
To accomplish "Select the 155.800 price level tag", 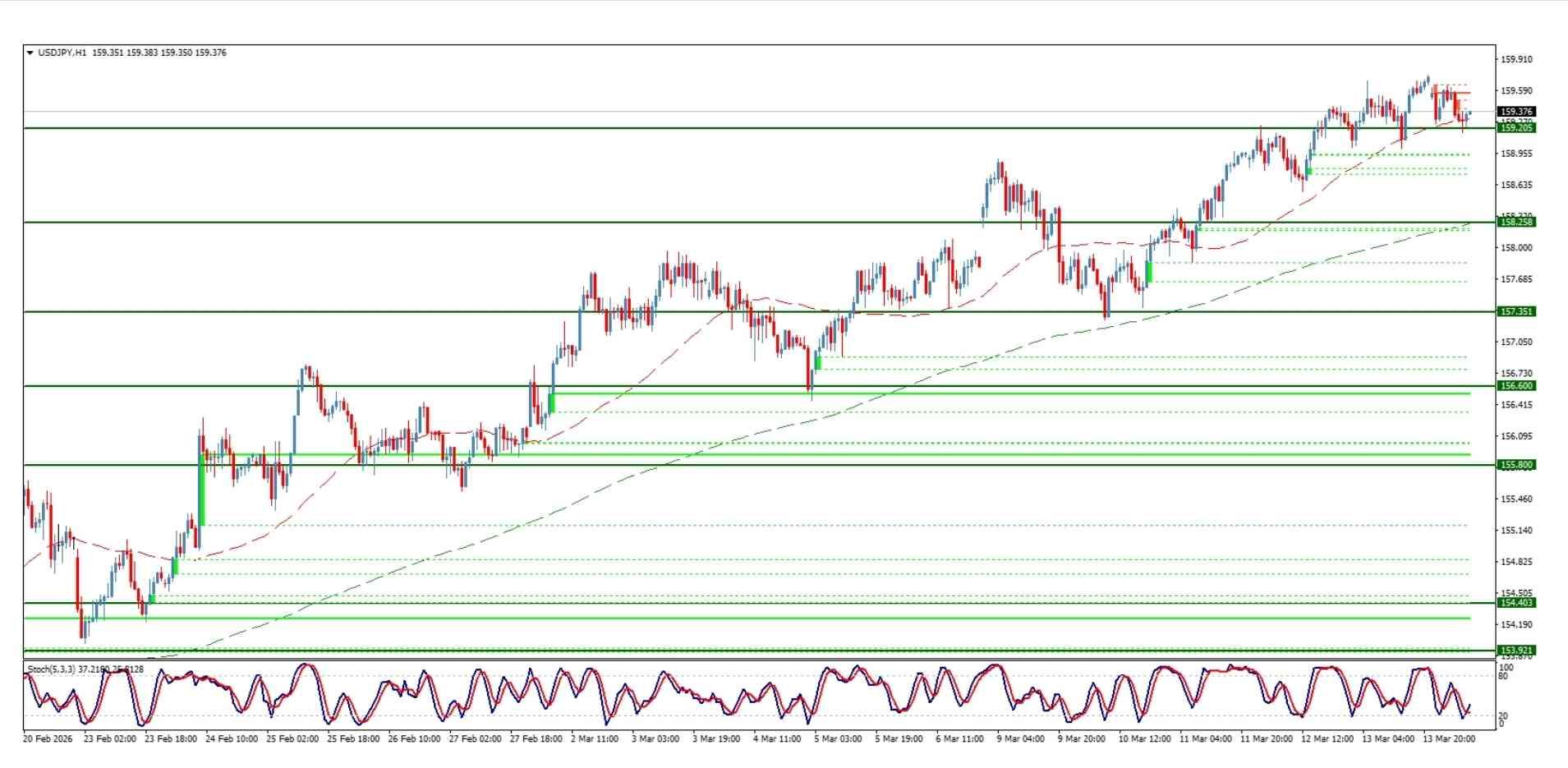I will [x=1517, y=465].
